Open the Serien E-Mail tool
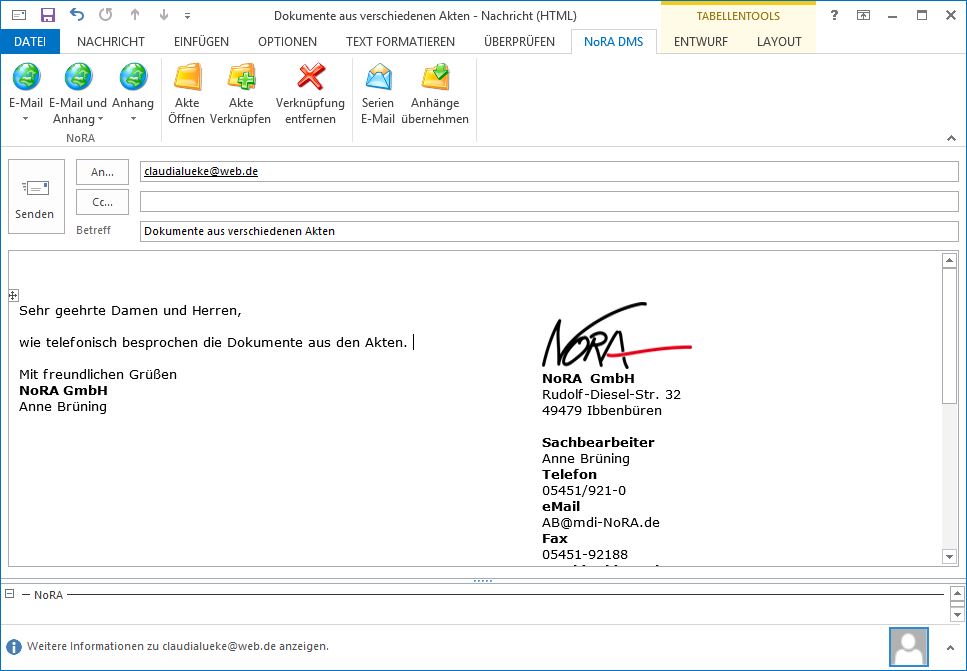Viewport: 967px width, 671px height. click(378, 77)
